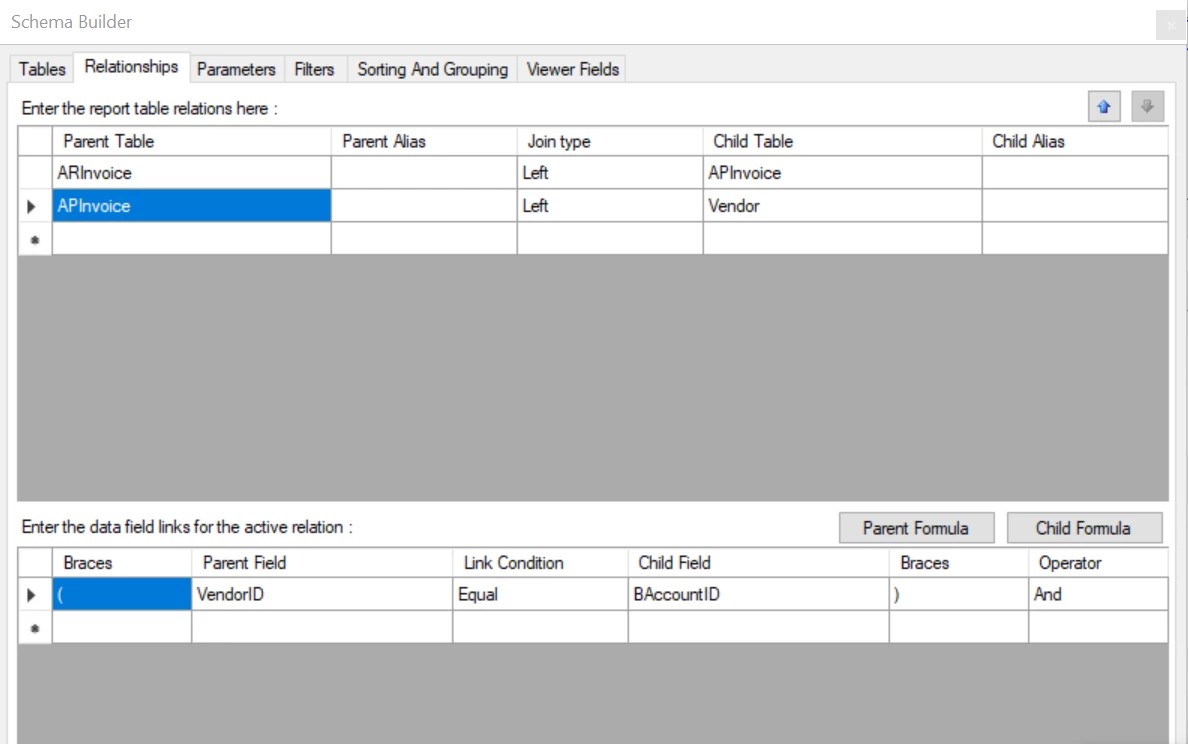1188x744 pixels.
Task: Click the Parent Formula button
Action: (915, 527)
